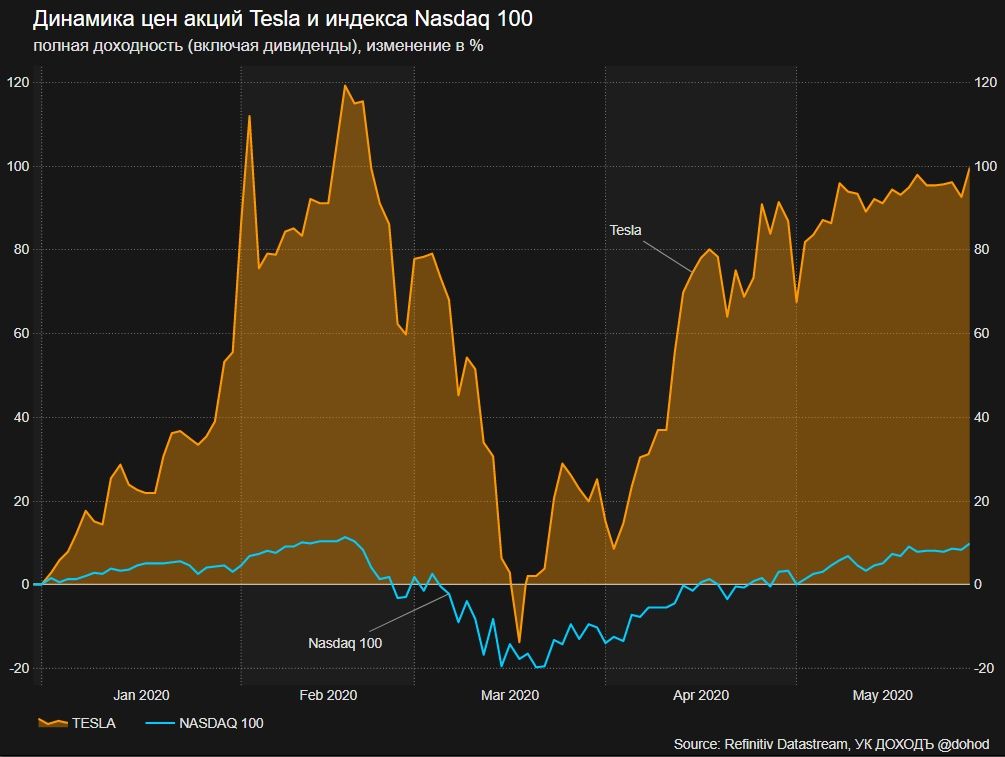Click the left axis value 40

click(x=21, y=417)
